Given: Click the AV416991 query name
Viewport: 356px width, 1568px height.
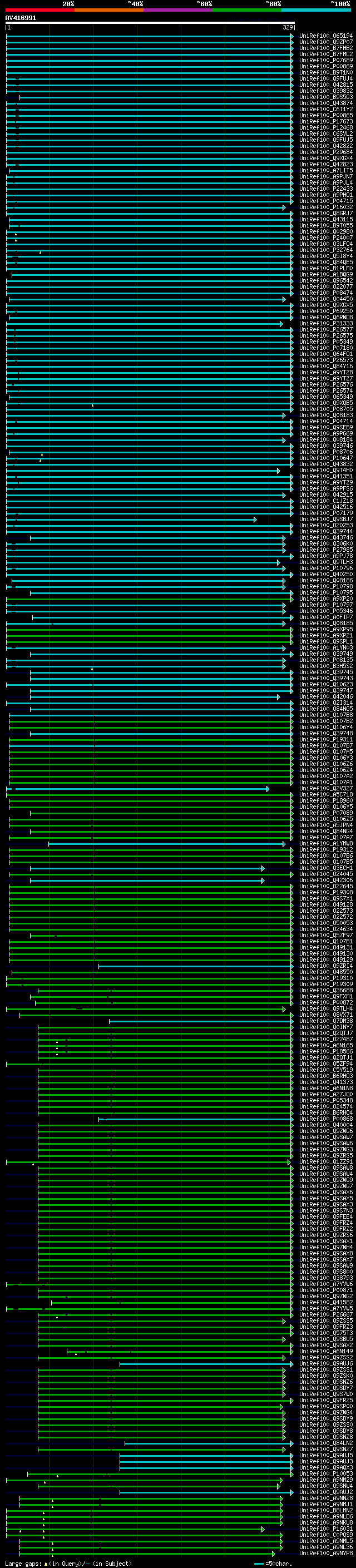Looking at the screenshot, I should pyautogui.click(x=21, y=18).
